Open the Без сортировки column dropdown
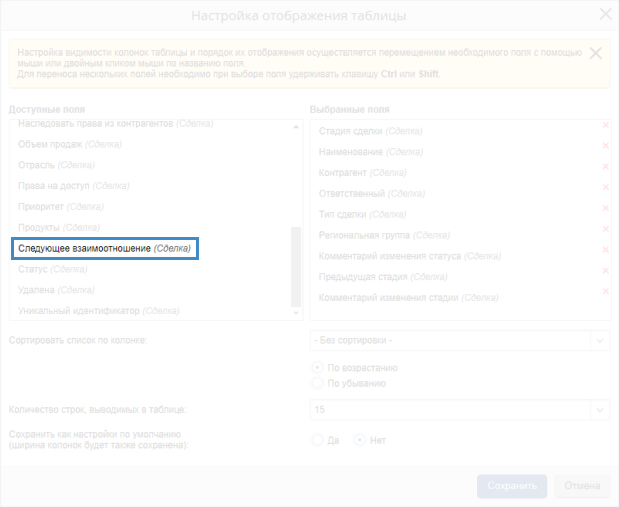This screenshot has width=619, height=507. 460,341
